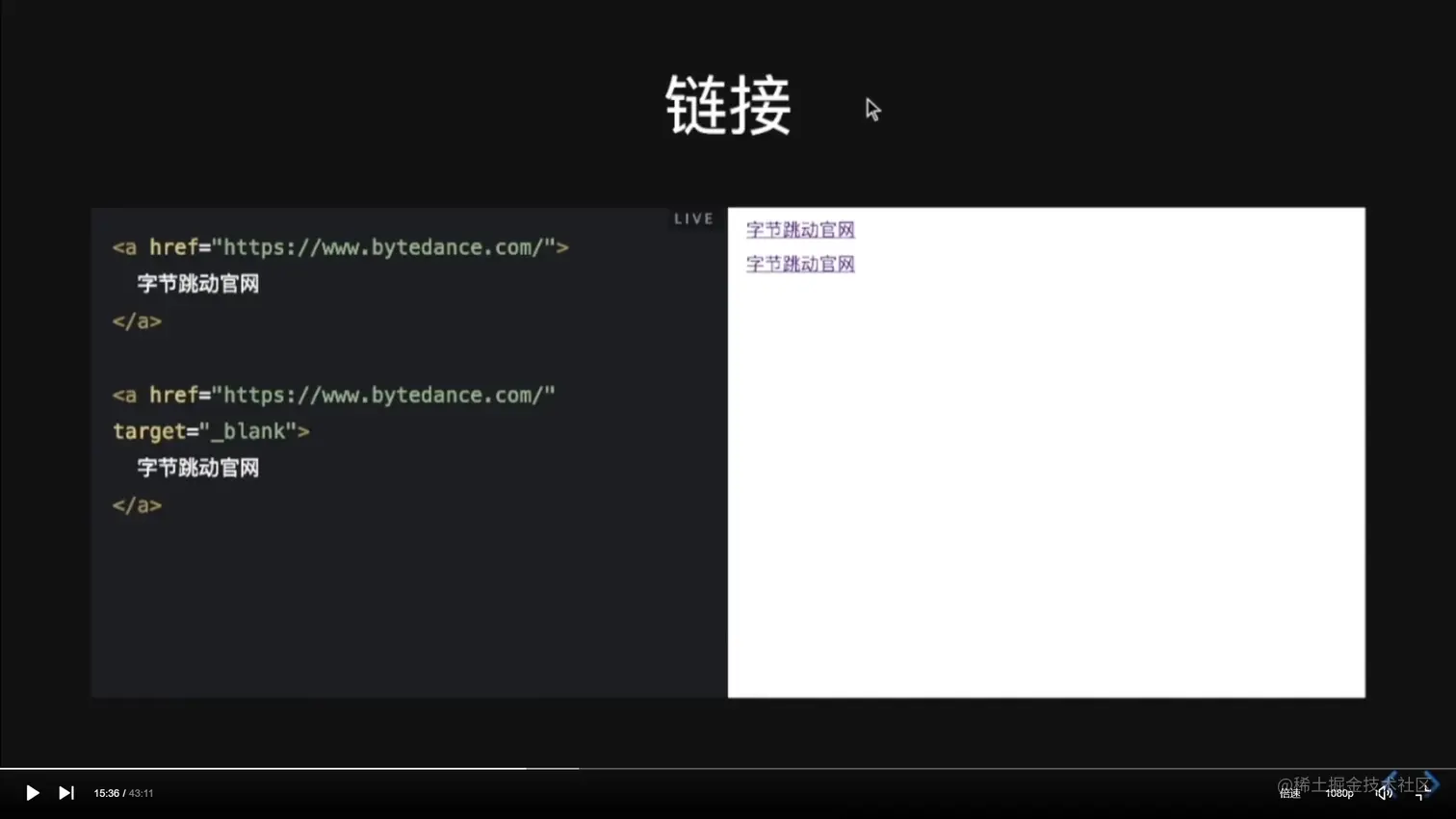Toggle playback with the play control
The height and width of the screenshot is (819, 1456).
coord(32,793)
